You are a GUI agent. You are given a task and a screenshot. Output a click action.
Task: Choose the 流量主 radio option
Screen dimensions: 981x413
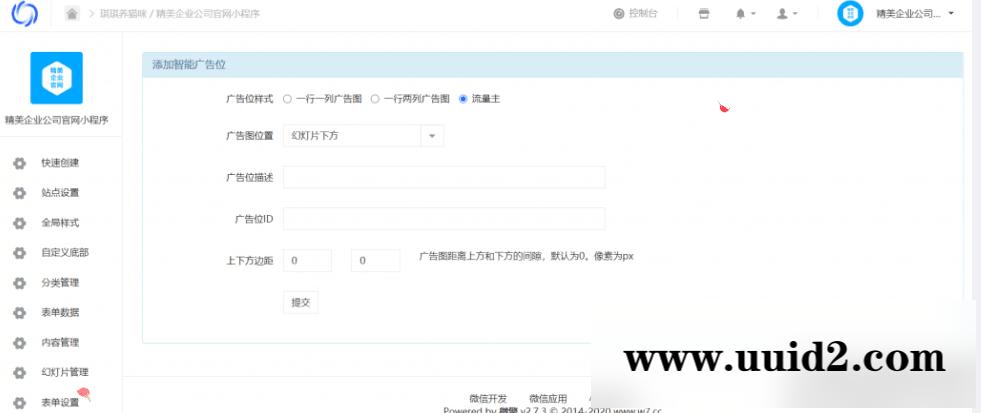[462, 99]
